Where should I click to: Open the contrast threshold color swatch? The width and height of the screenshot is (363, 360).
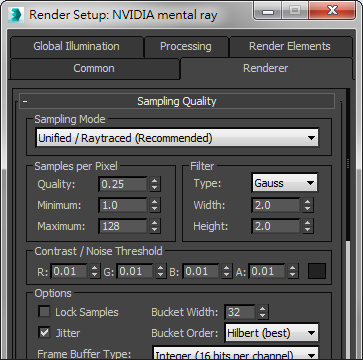[x=317, y=271]
